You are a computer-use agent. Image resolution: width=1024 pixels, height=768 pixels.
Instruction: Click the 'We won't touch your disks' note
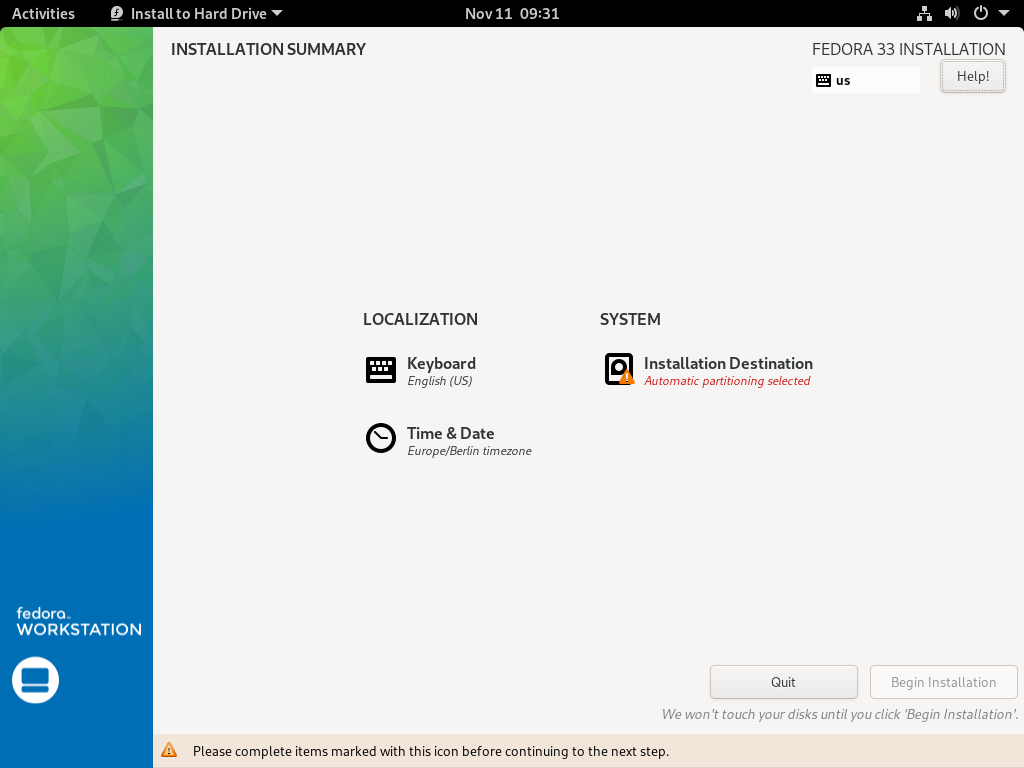[840, 714]
